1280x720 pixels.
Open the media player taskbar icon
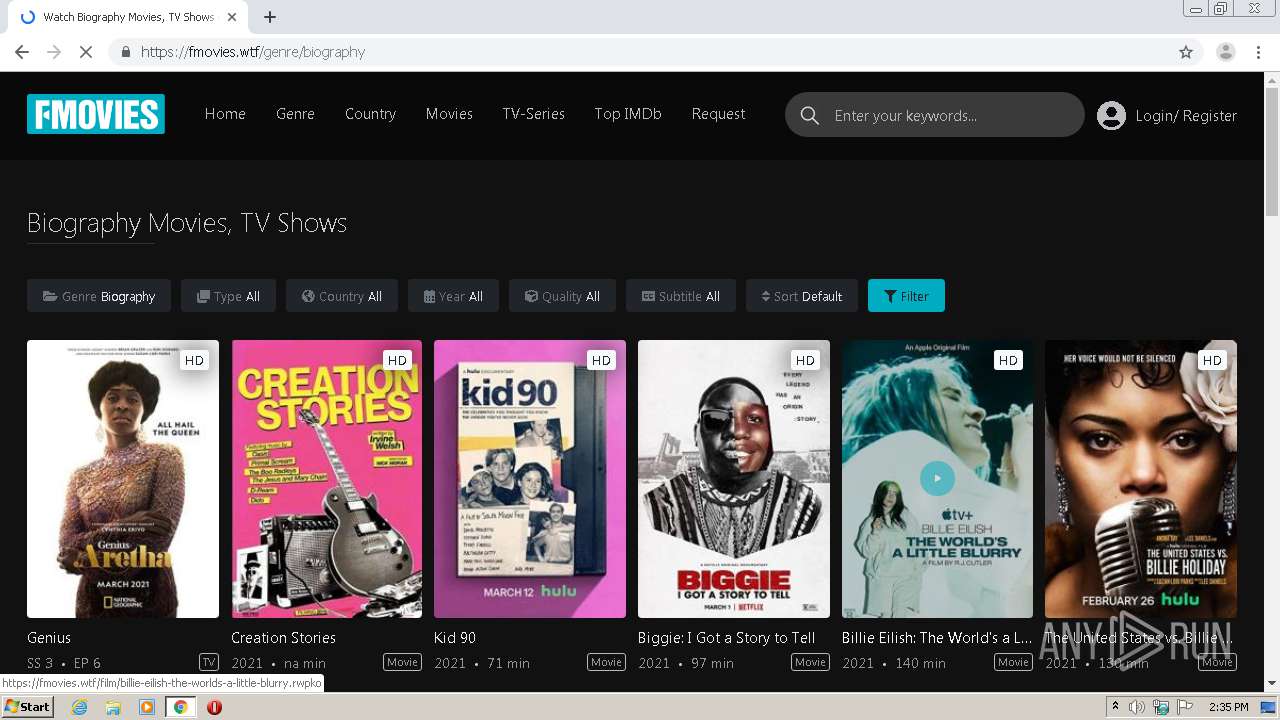pyautogui.click(x=147, y=707)
